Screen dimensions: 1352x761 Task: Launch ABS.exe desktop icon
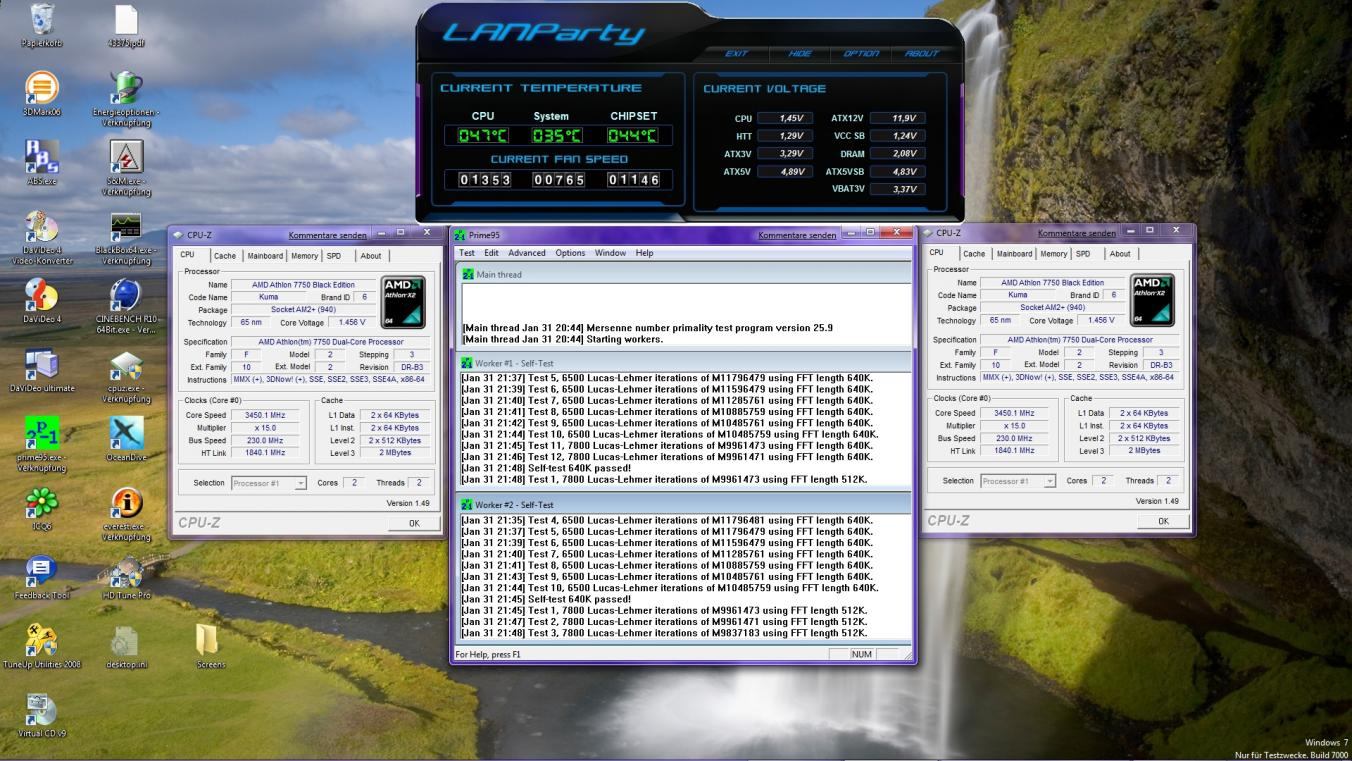pyautogui.click(x=42, y=157)
